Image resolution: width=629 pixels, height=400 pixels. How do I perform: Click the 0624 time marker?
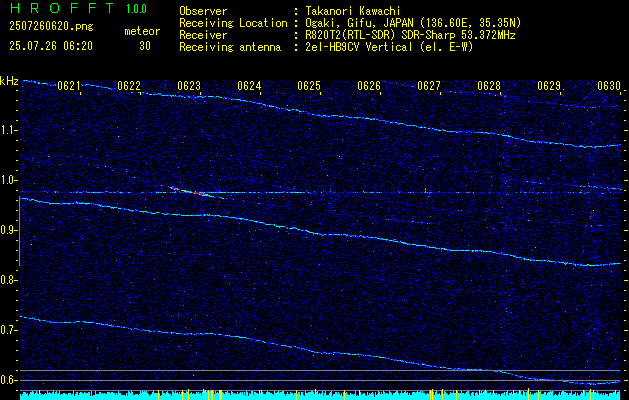tap(249, 86)
